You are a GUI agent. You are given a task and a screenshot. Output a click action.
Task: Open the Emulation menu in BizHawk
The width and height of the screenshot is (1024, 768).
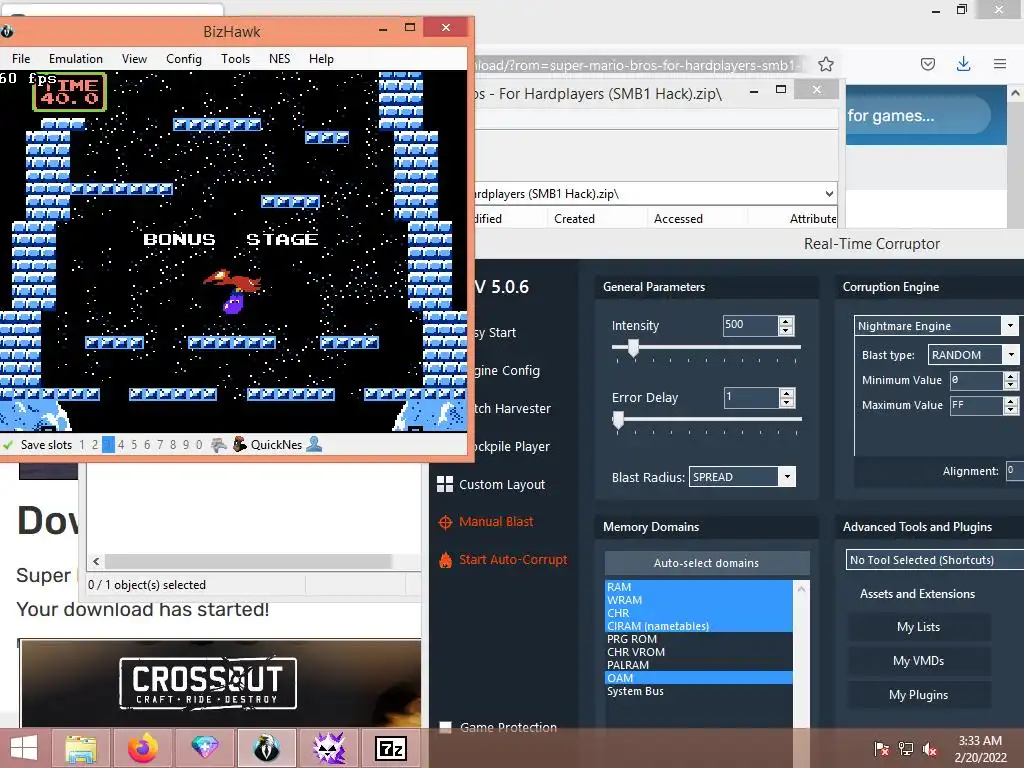coord(76,59)
